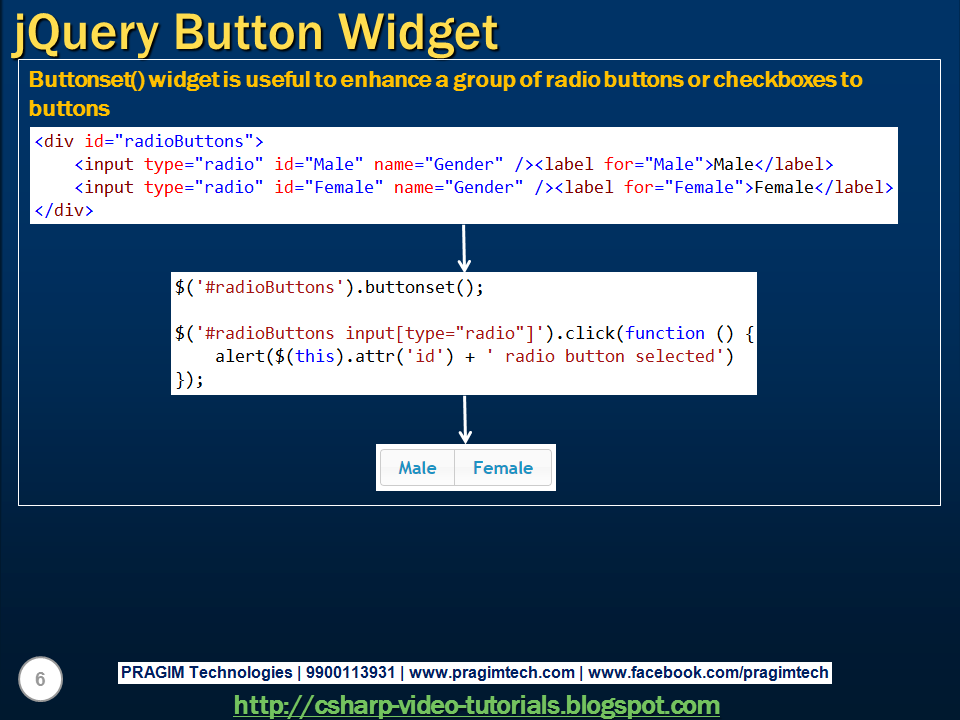The width and height of the screenshot is (960, 720).
Task: Click the Female button in the buttonset widget
Action: pyautogui.click(x=503, y=467)
